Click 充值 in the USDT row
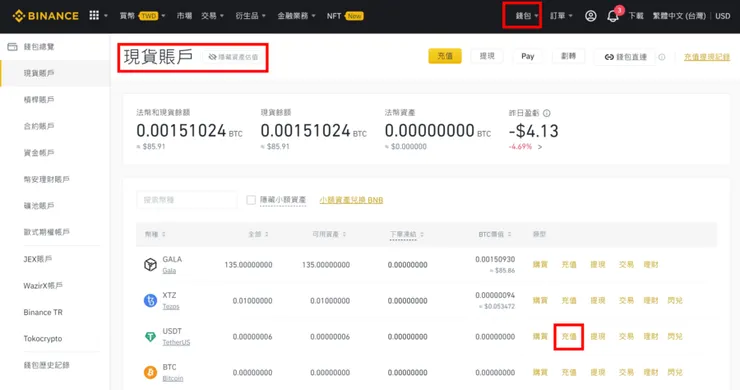 tap(569, 337)
